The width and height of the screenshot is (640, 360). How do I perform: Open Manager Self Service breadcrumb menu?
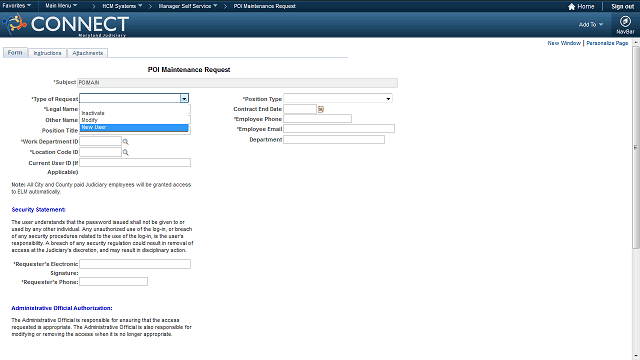pyautogui.click(x=188, y=6)
